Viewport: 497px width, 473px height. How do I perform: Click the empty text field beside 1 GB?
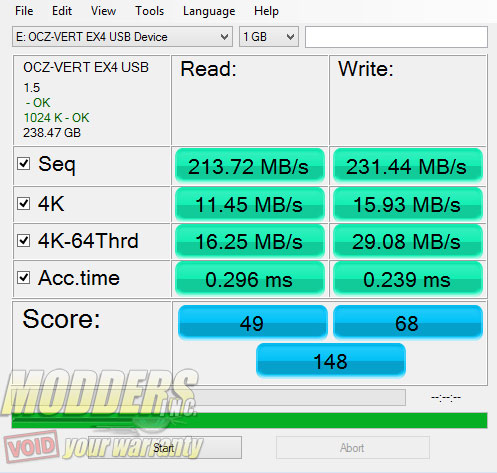396,37
